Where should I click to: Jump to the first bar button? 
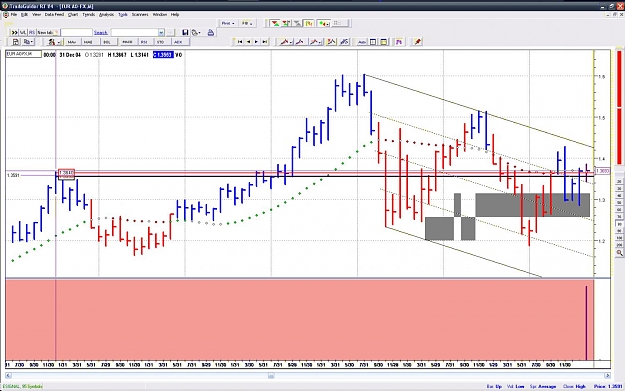point(240,42)
